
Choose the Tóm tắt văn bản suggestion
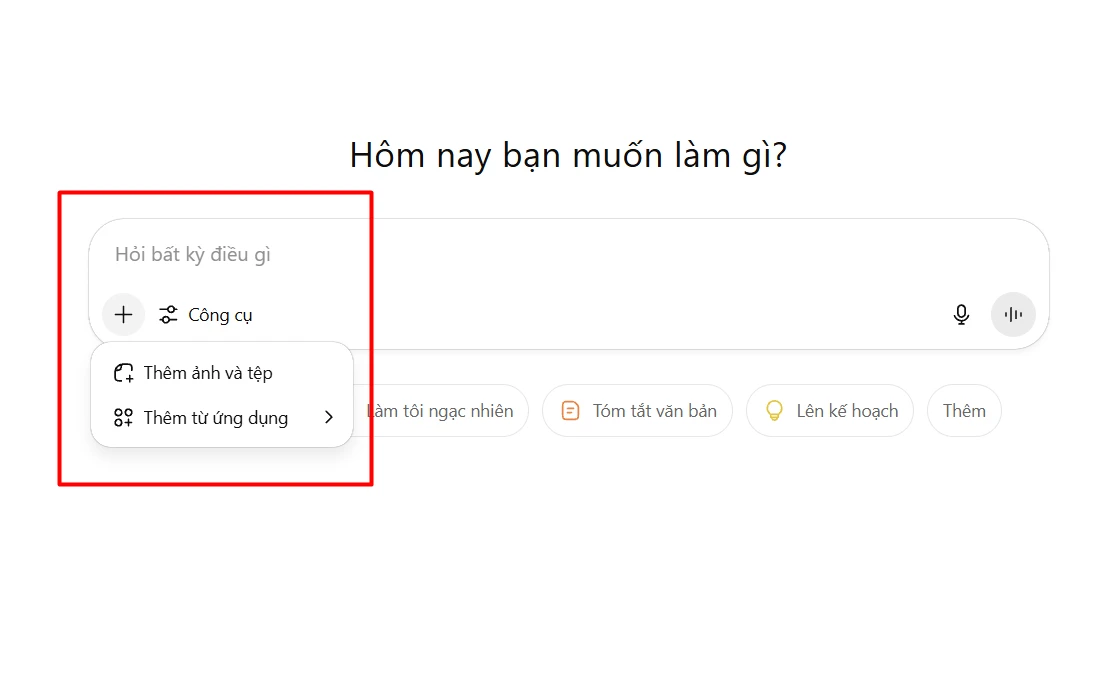pos(637,411)
